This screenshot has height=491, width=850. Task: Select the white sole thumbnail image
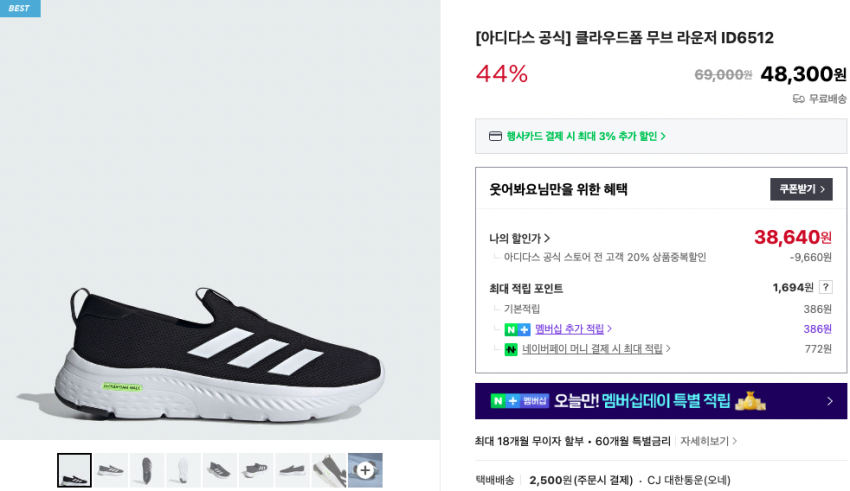coord(183,470)
